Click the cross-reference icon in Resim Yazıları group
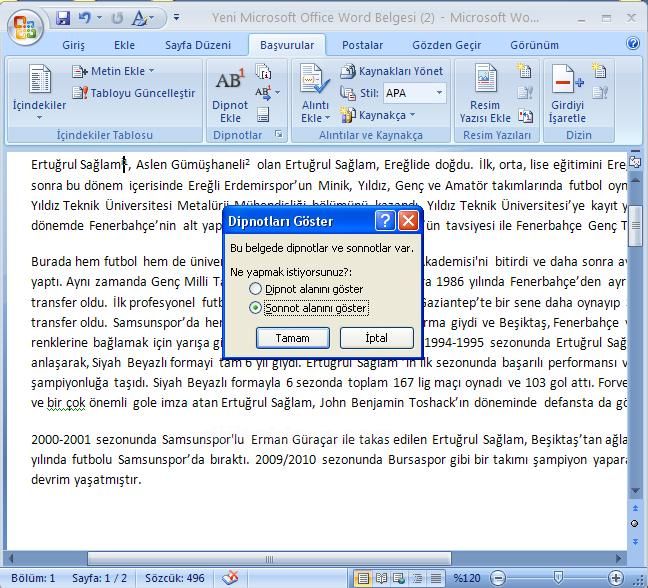 (x=525, y=116)
